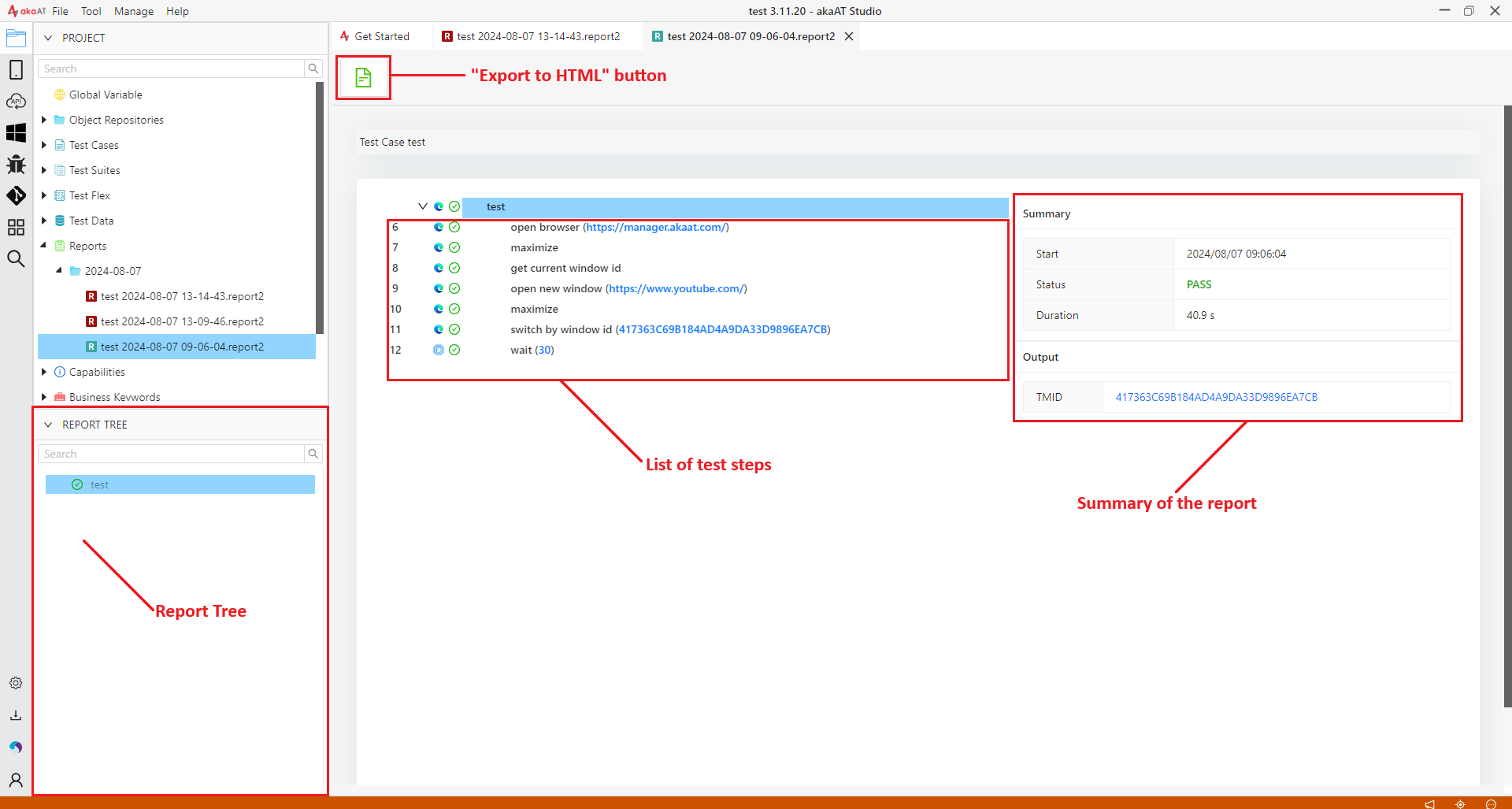Close the test 09-06-04 report tab

click(849, 36)
